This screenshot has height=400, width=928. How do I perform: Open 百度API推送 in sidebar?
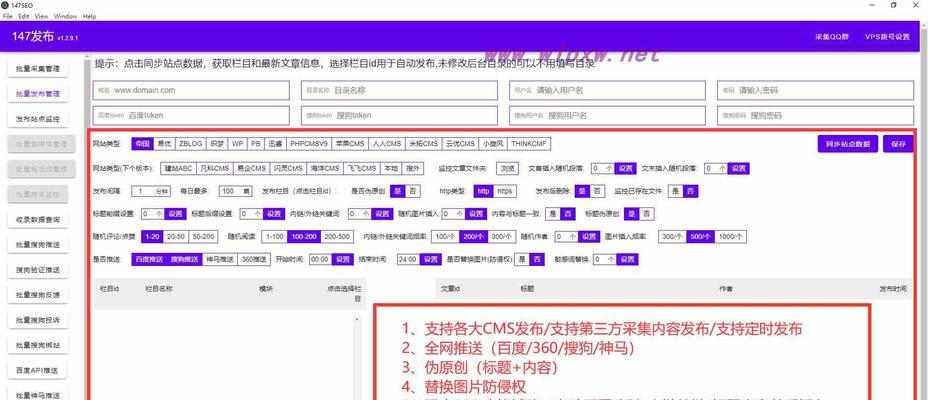coord(38,370)
